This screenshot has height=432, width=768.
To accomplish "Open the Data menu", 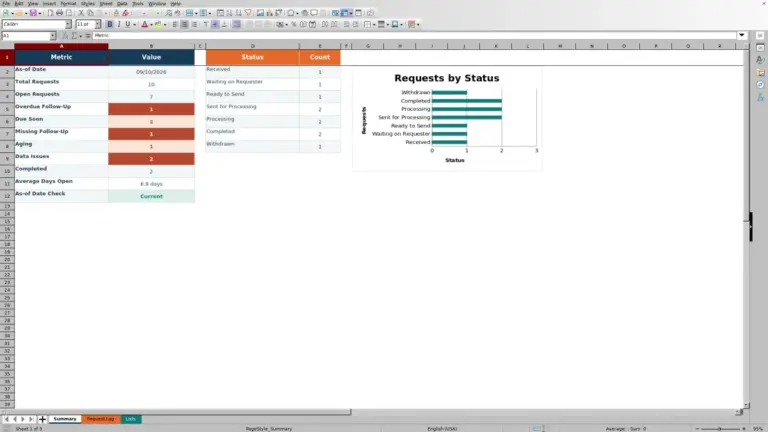I will 122,3.
